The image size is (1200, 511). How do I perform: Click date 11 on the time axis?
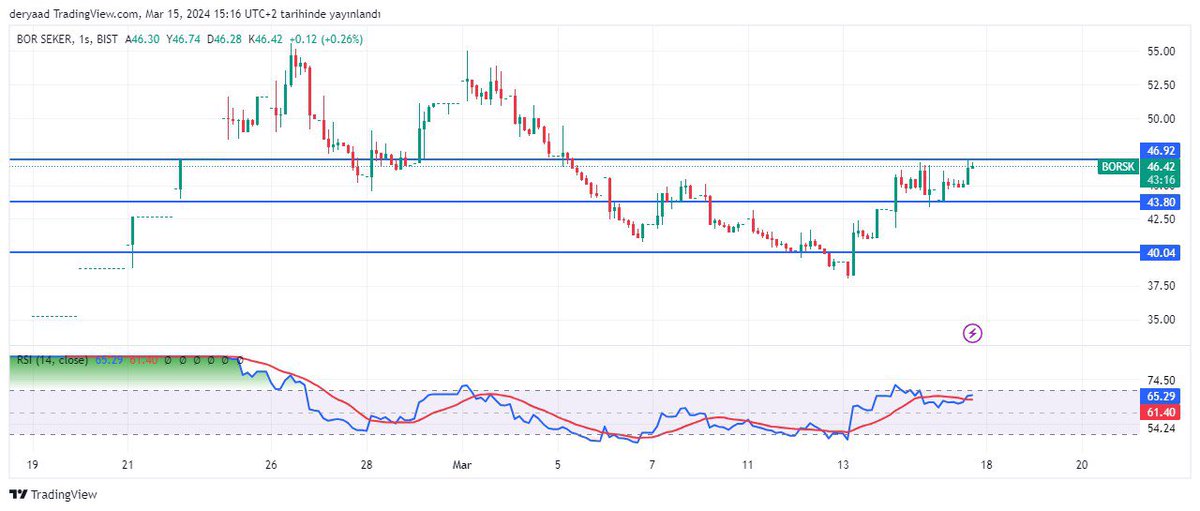tap(747, 465)
